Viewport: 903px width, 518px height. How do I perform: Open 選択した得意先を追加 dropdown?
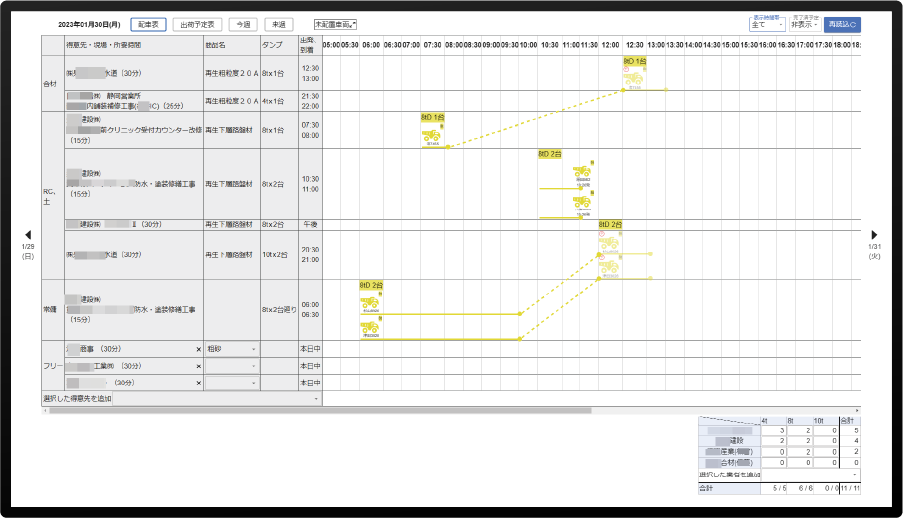180,399
